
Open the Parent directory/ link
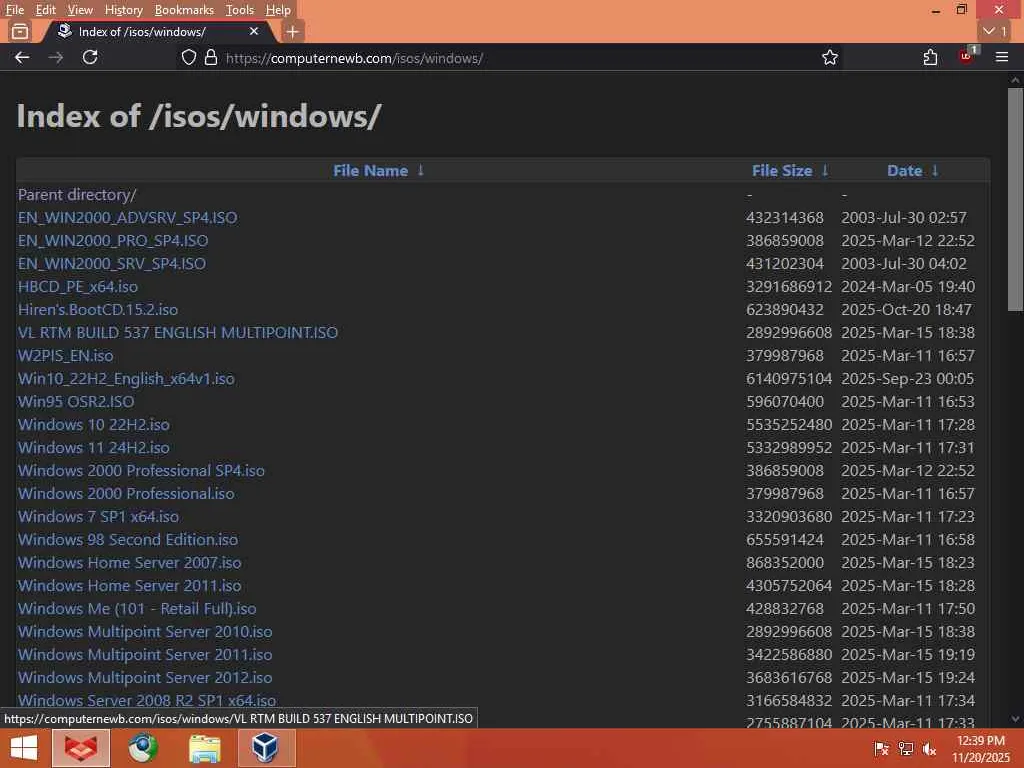(77, 195)
